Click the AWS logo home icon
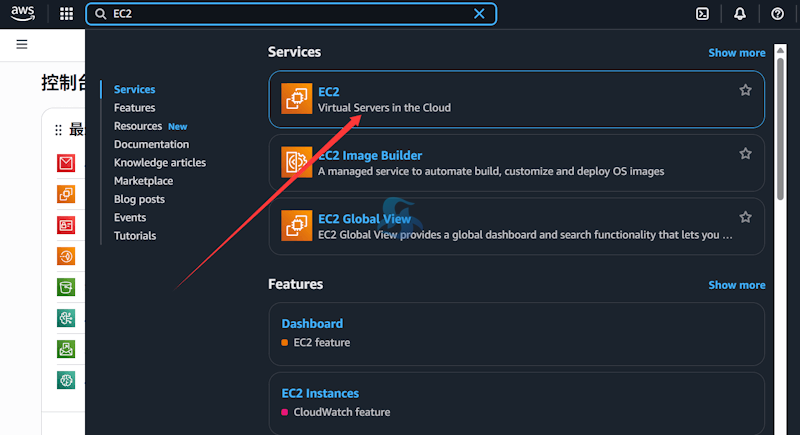 coord(24,14)
